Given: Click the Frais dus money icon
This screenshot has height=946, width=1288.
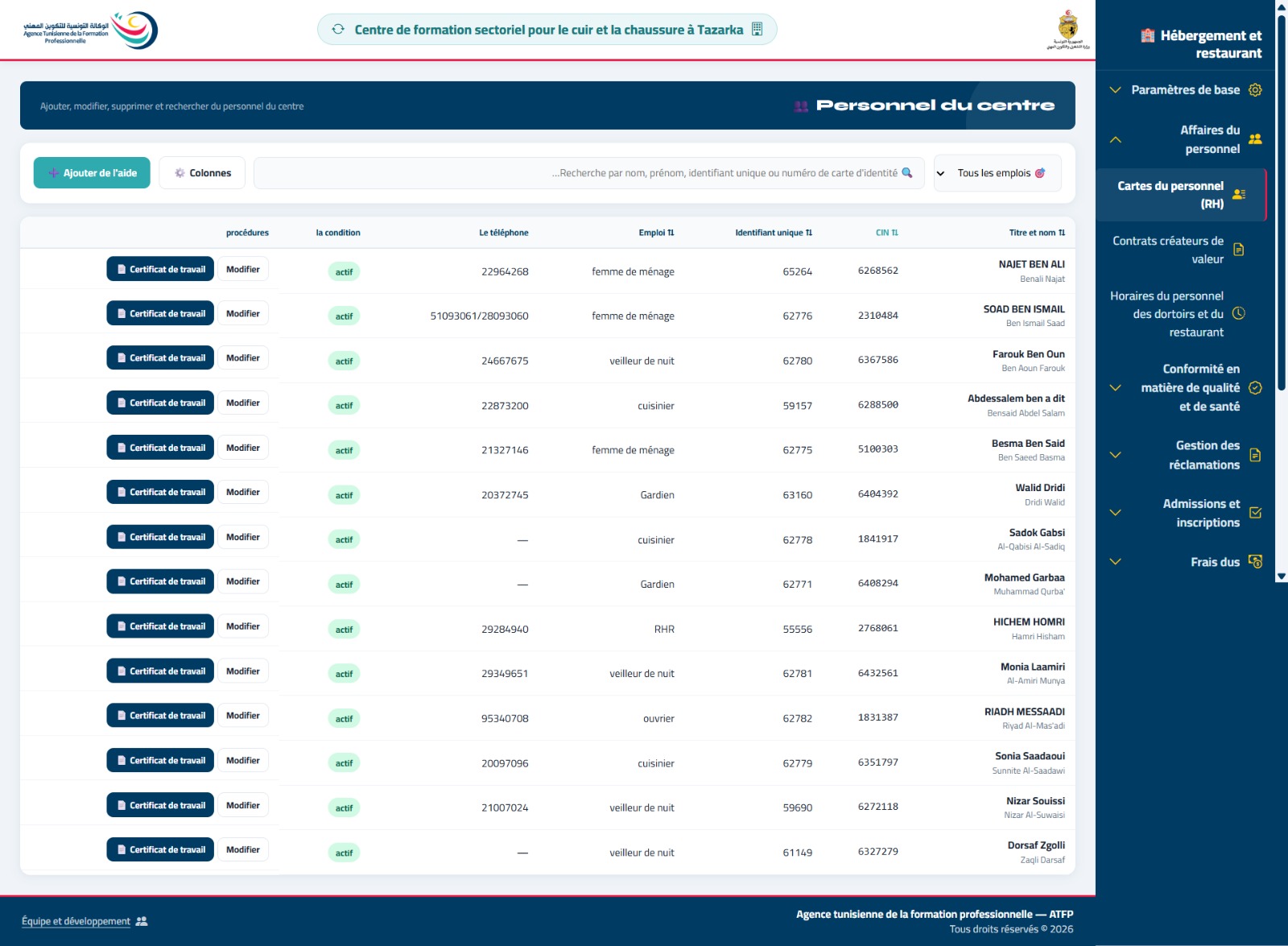Looking at the screenshot, I should click(1255, 561).
